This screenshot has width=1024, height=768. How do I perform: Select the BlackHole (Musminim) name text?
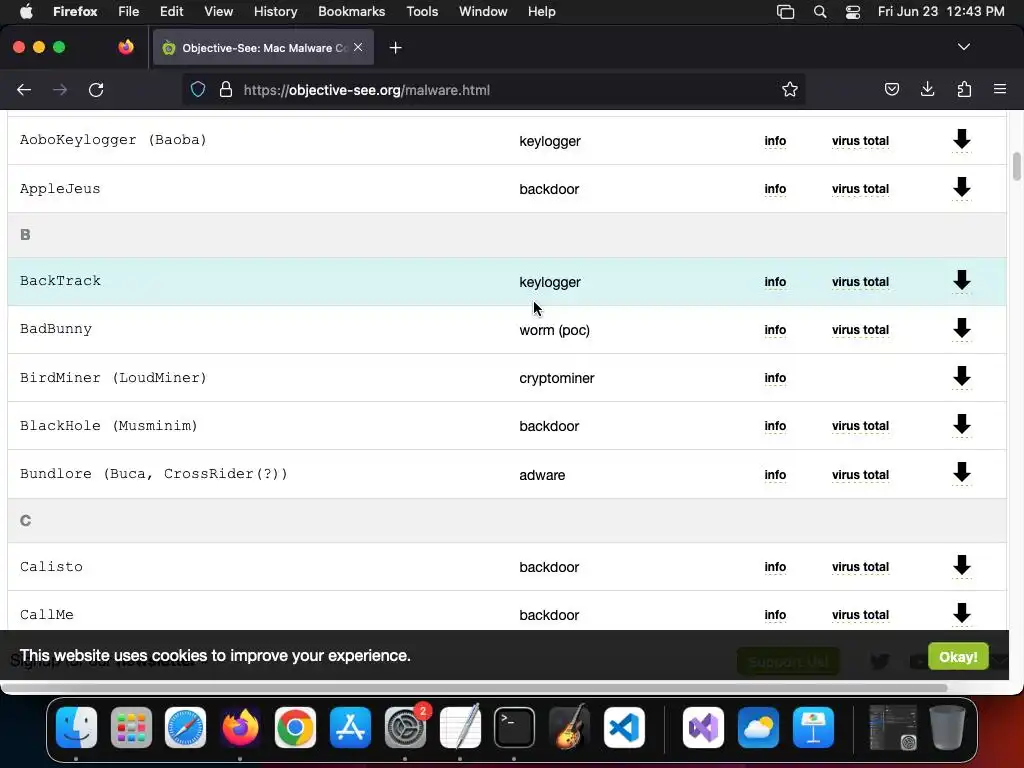(108, 426)
